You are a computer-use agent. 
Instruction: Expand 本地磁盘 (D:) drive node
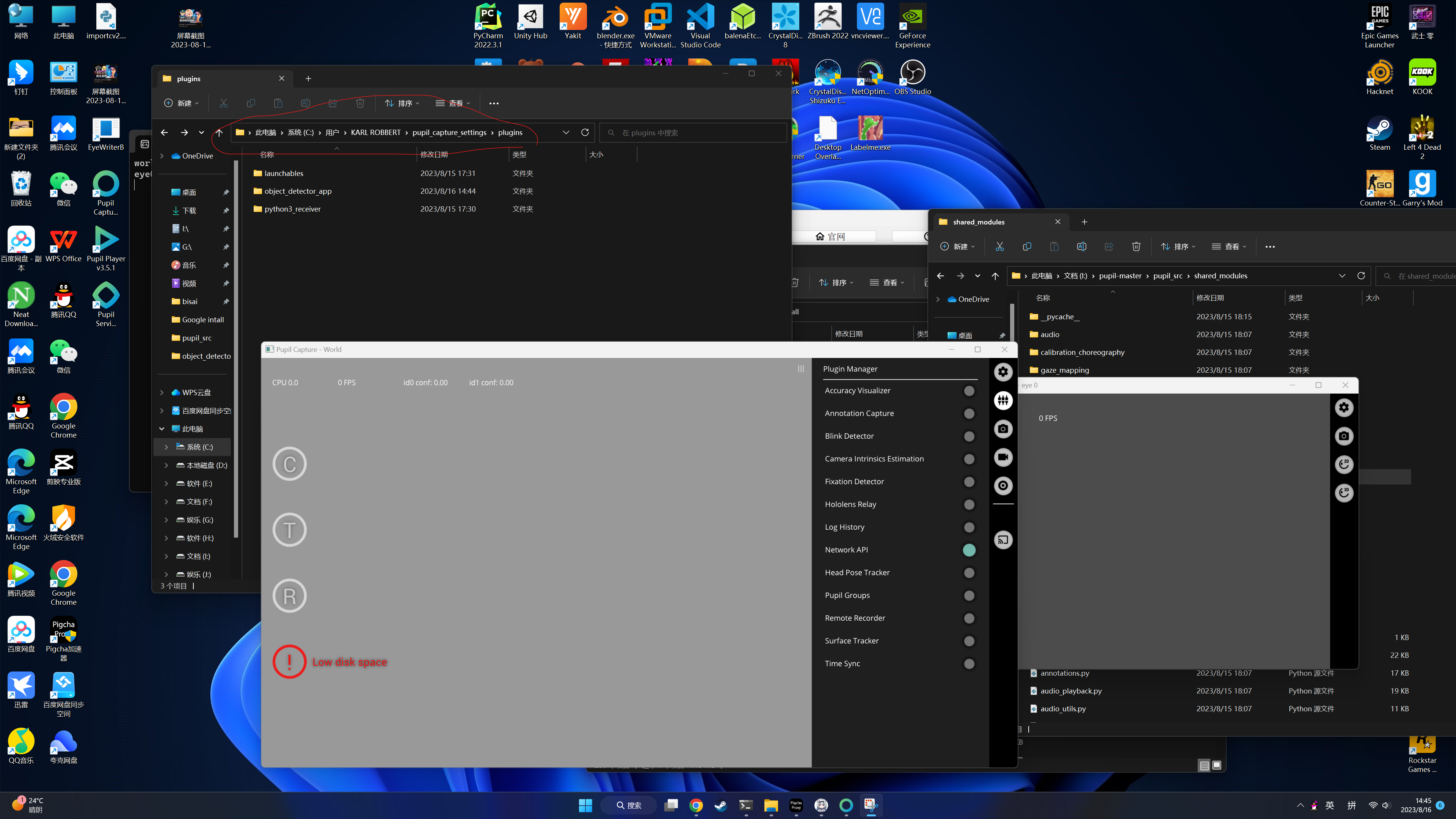click(x=166, y=465)
